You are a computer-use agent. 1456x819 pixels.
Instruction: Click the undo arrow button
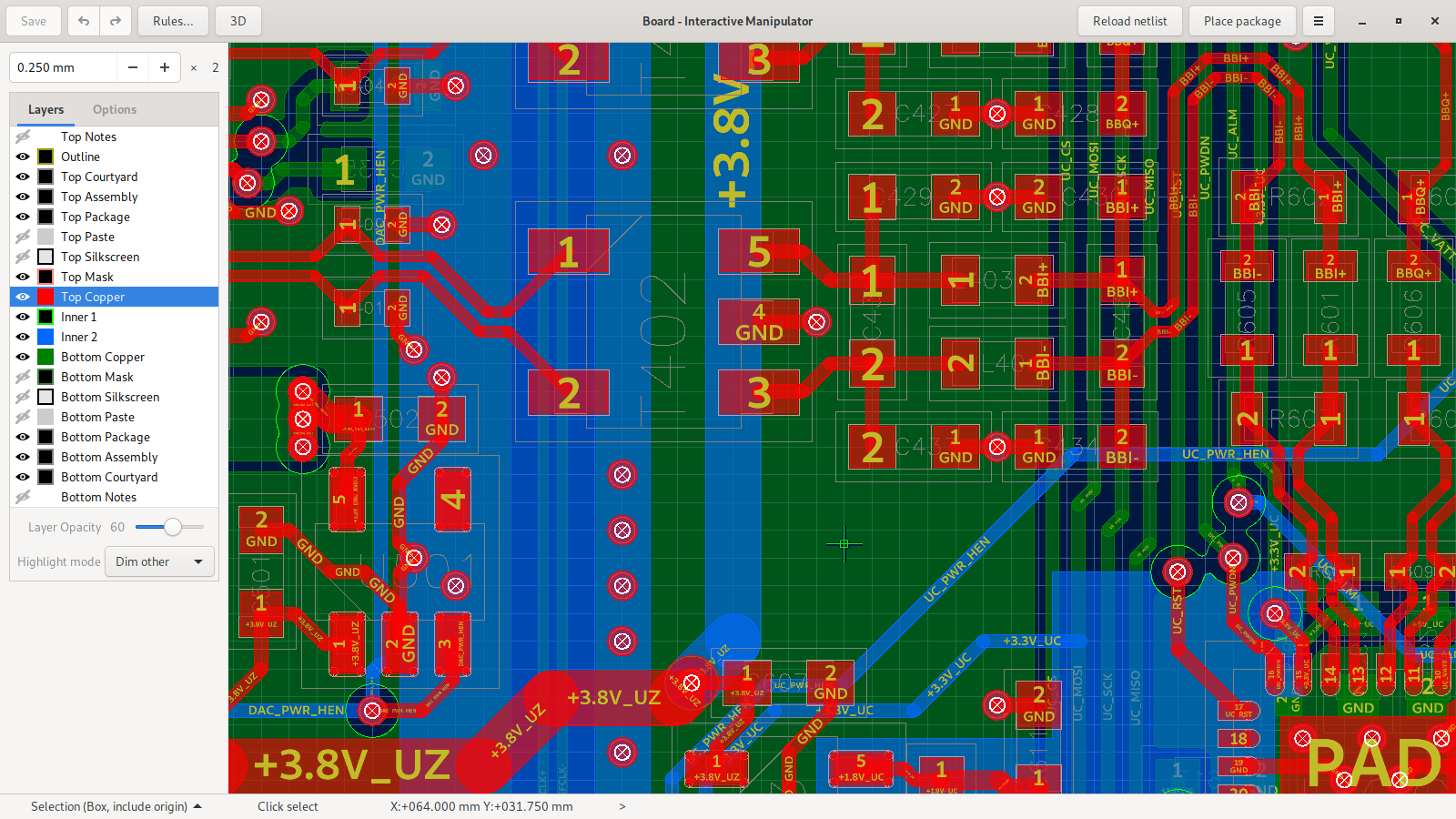coord(84,21)
